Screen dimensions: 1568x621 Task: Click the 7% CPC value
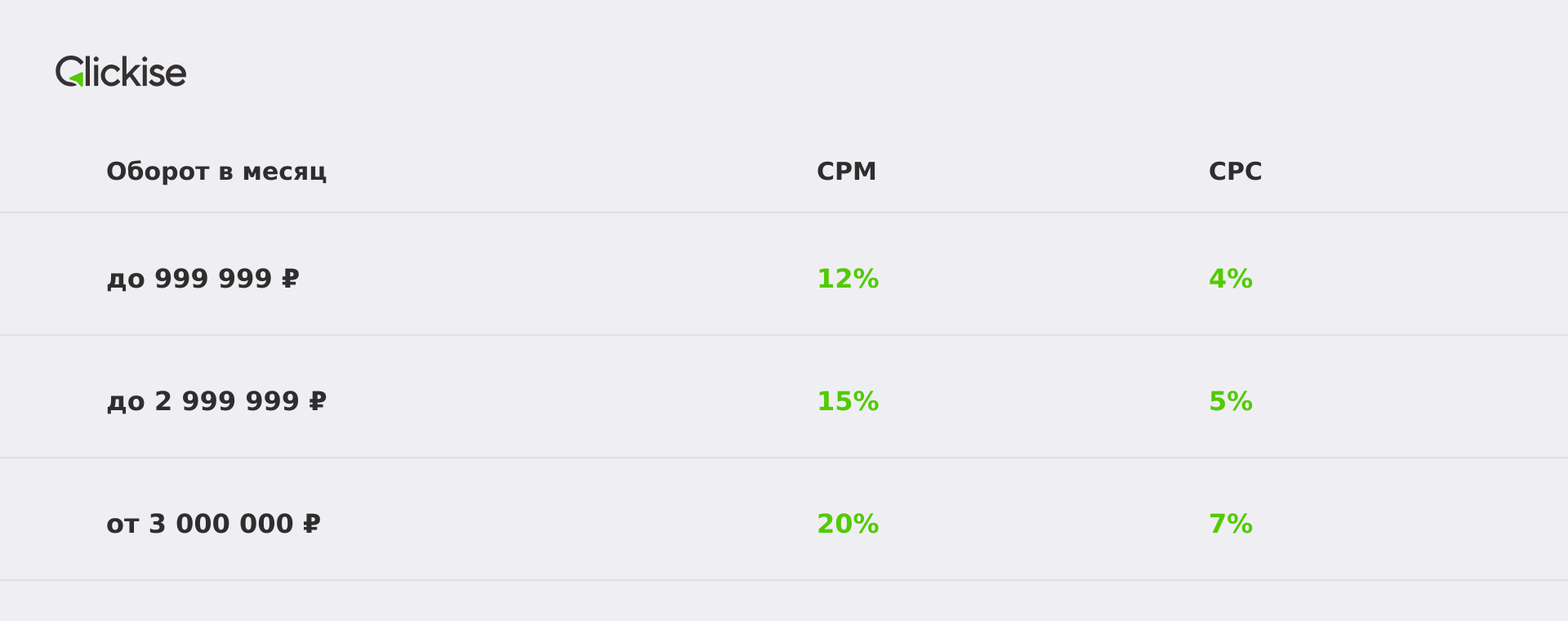(x=1231, y=524)
